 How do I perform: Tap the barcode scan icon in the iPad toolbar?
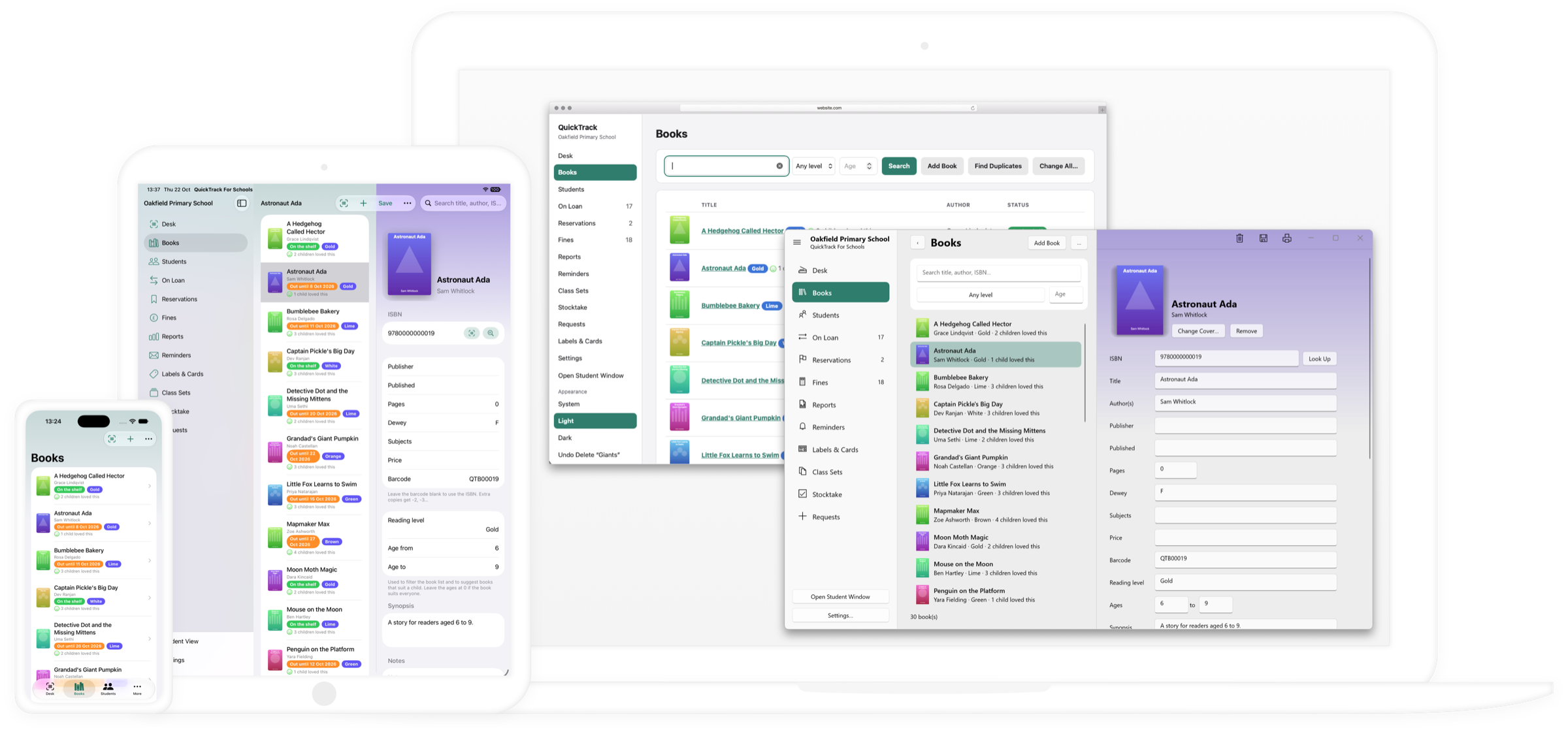[x=344, y=203]
